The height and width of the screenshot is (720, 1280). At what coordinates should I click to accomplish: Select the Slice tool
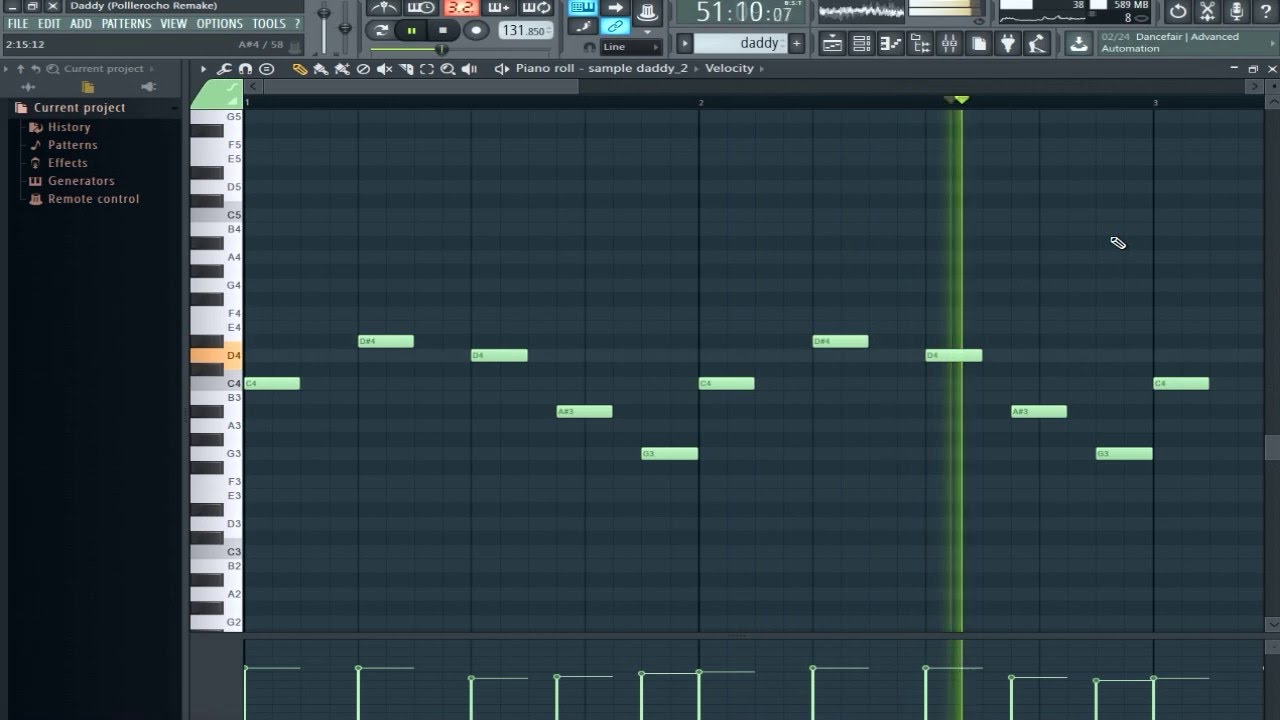click(x=406, y=69)
